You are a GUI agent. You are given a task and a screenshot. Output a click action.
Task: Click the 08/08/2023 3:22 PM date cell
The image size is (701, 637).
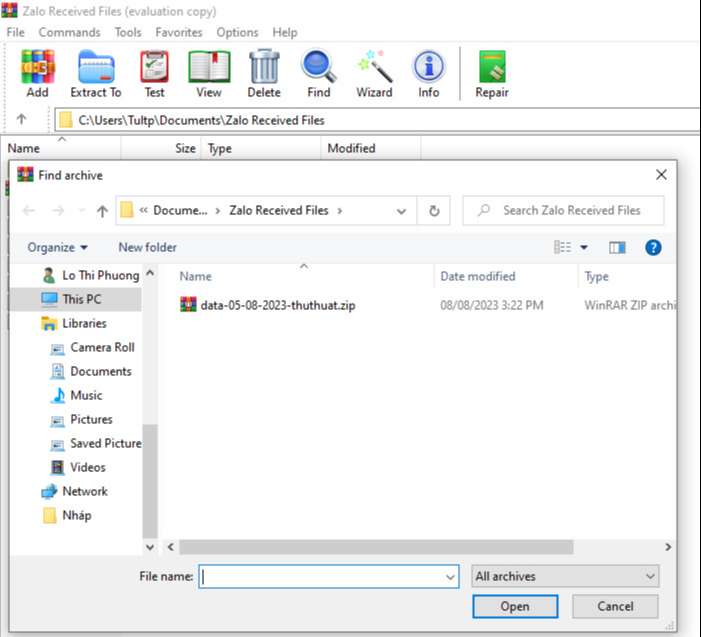pos(492,305)
